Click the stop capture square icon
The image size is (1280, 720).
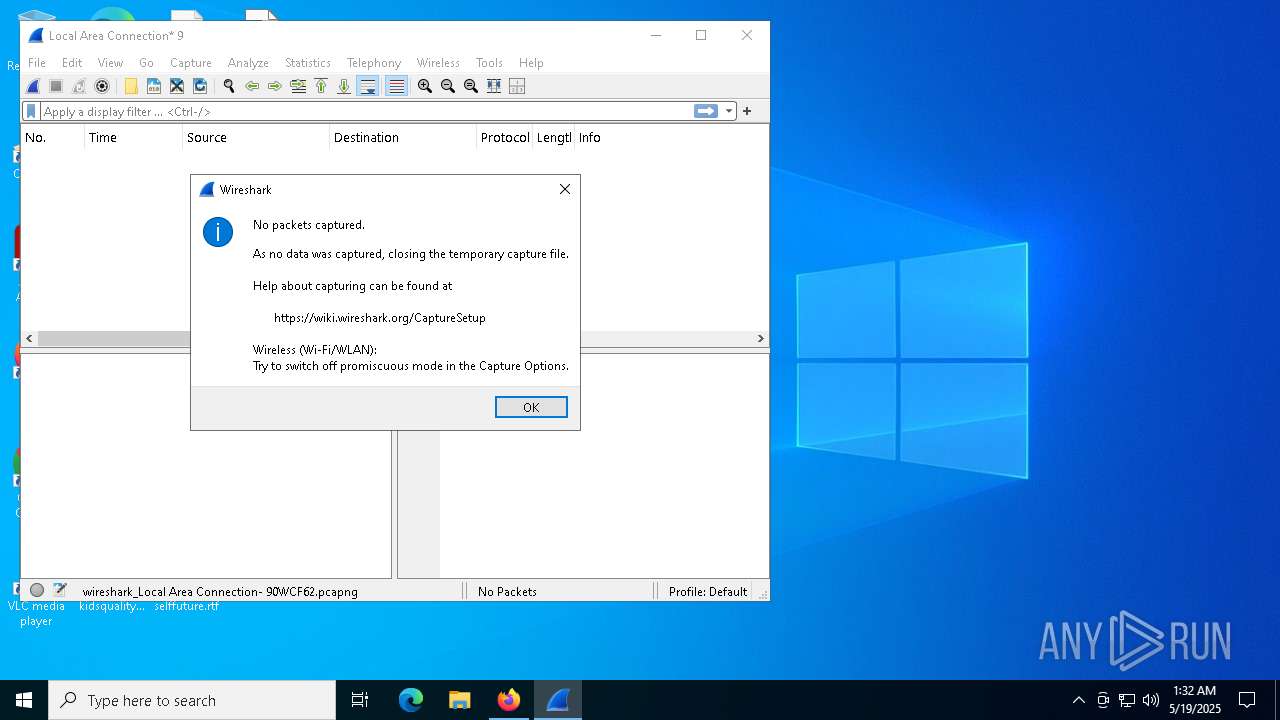tap(56, 86)
